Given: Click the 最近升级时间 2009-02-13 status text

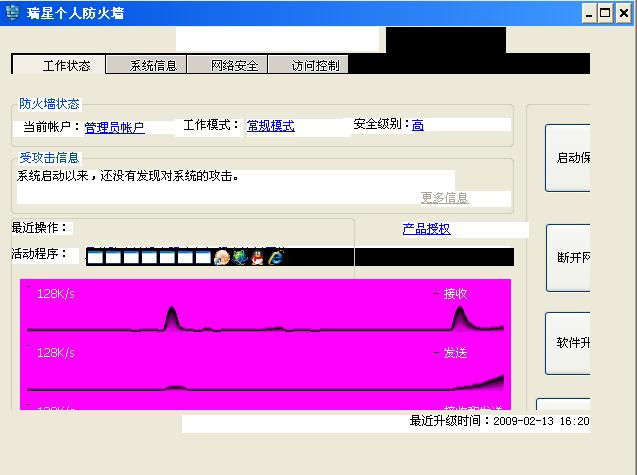Looking at the screenshot, I should pos(499,421).
